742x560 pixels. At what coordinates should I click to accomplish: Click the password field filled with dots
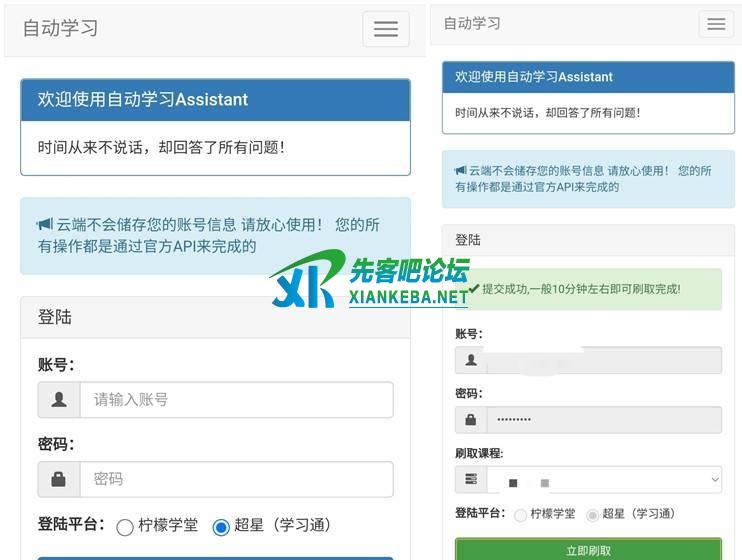click(x=604, y=420)
